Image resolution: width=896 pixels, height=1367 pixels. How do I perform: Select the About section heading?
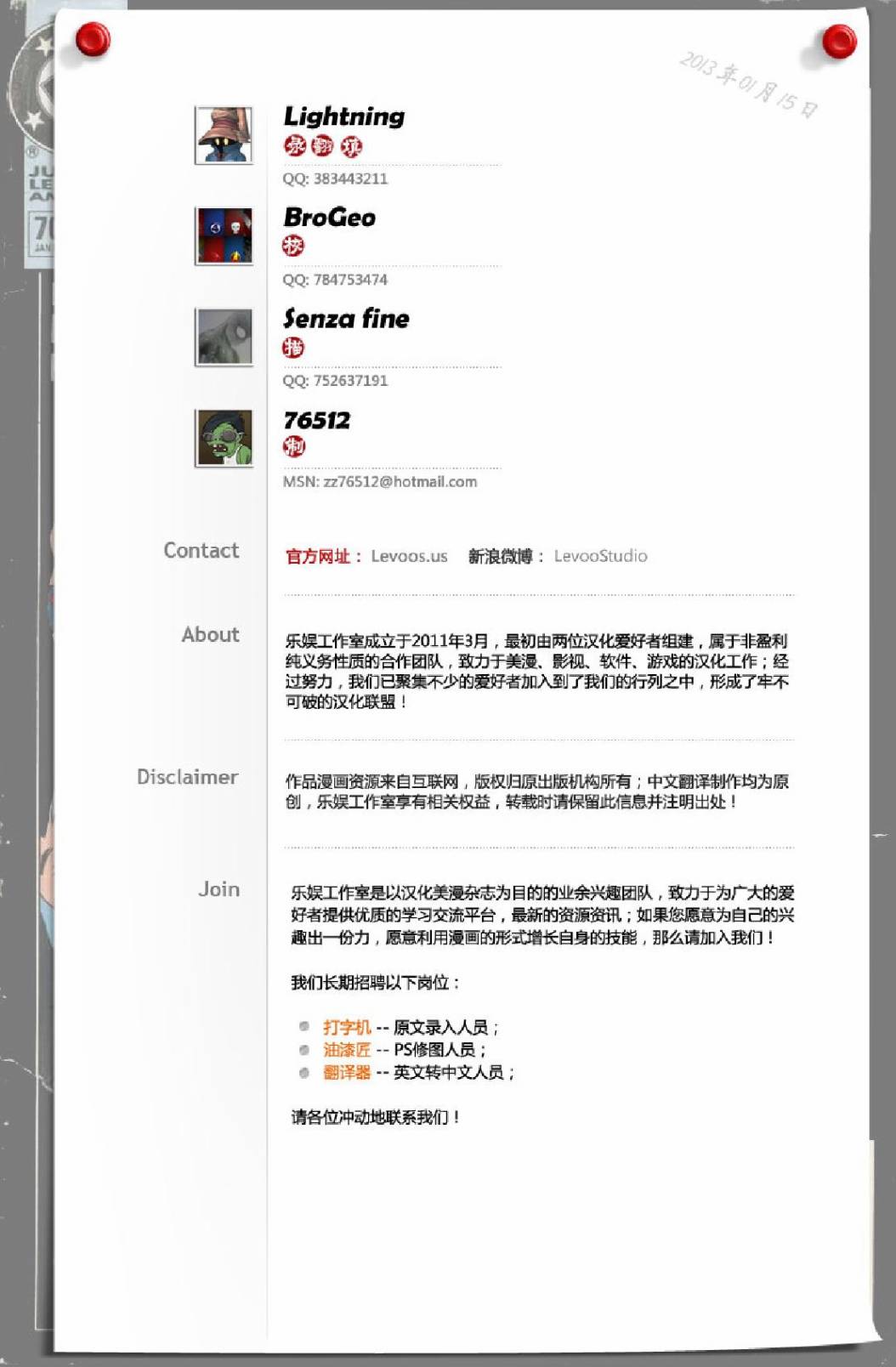pyautogui.click(x=210, y=635)
